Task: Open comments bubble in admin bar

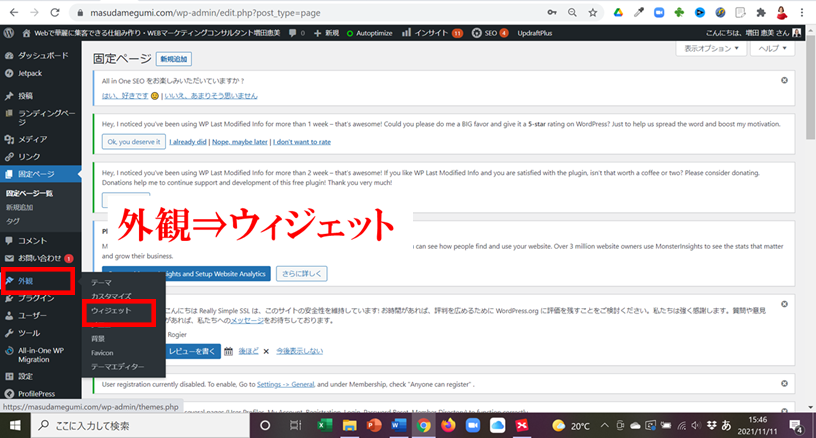Action: point(296,33)
